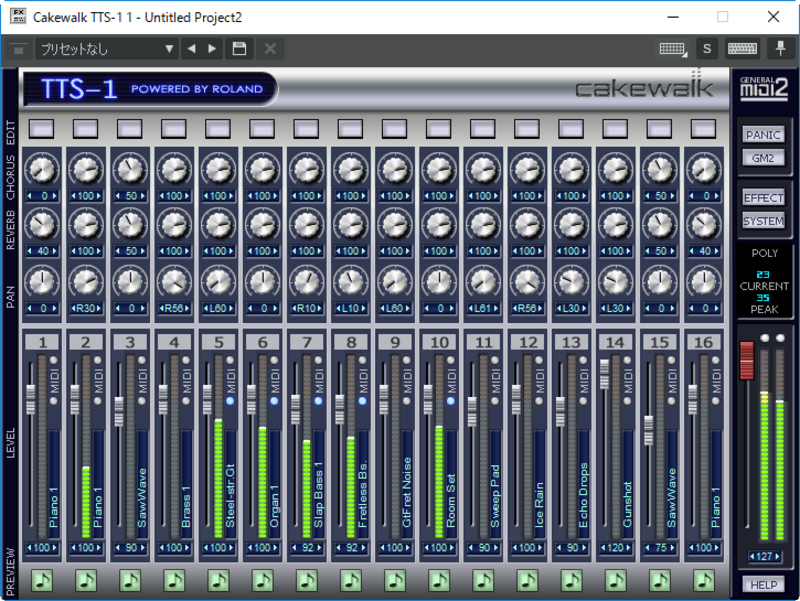Open the Echo Drops instrument selector
The height and width of the screenshot is (601, 800).
point(583,484)
